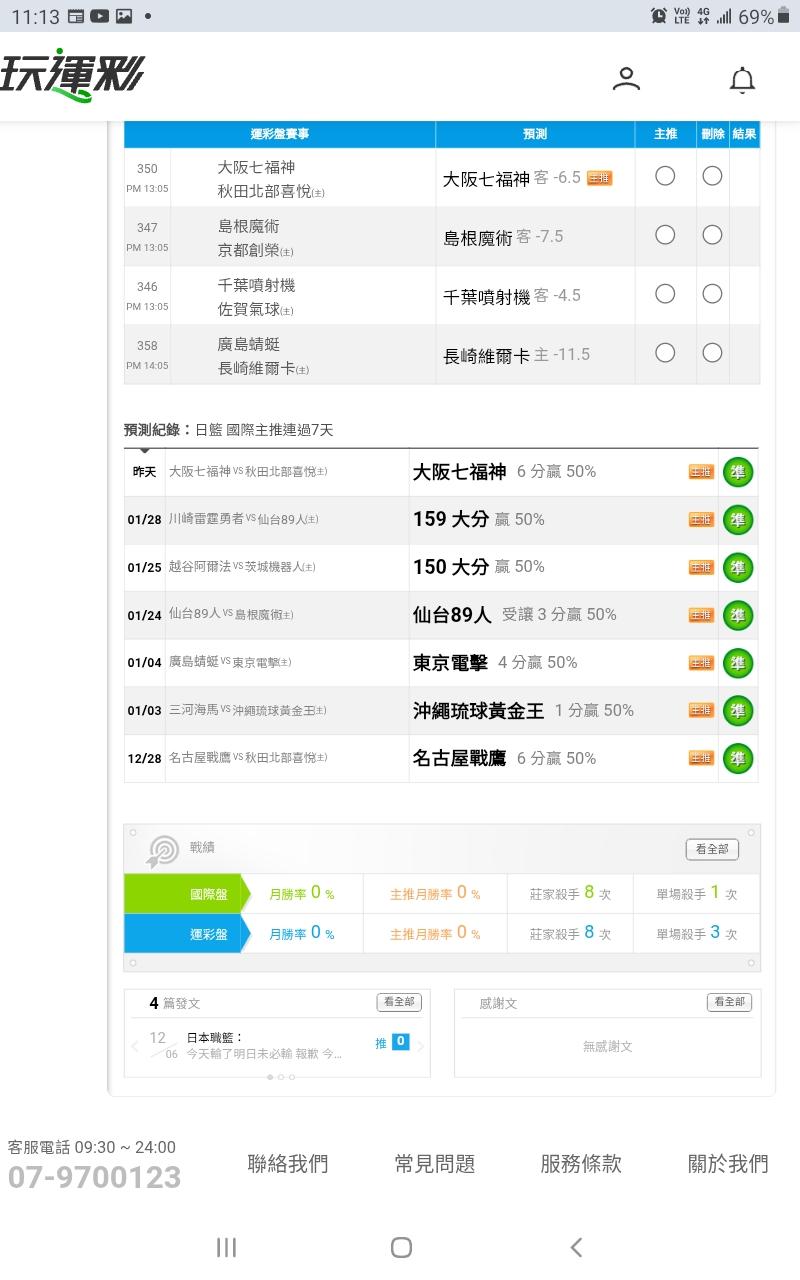This screenshot has height=1280, width=800.
Task: Click green 準 icon on 01/04 row
Action: [738, 663]
